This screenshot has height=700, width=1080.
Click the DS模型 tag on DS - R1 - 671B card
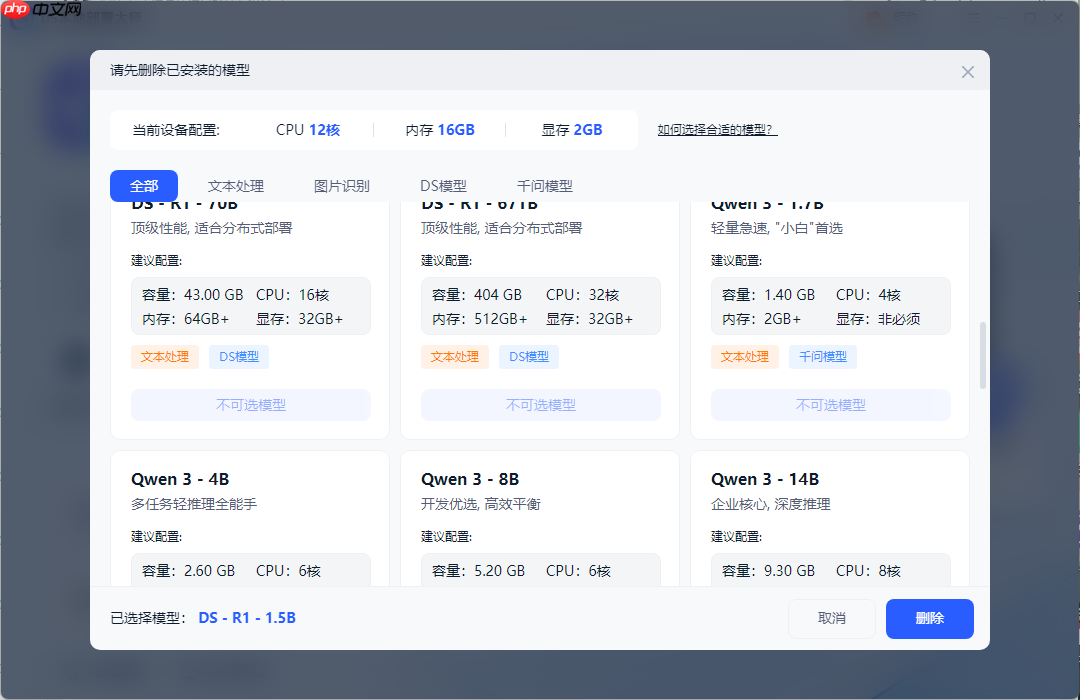tap(528, 356)
